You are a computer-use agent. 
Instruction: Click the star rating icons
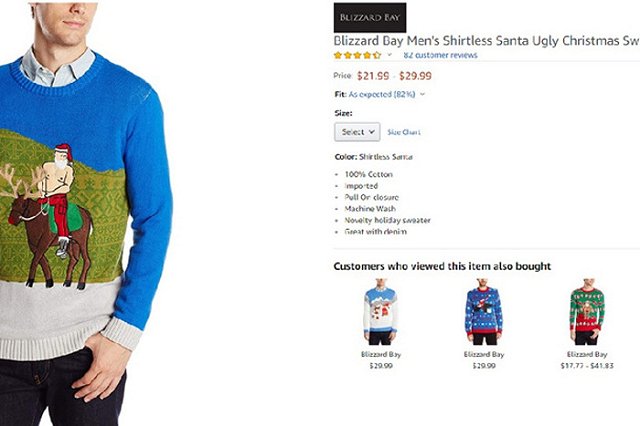(358, 55)
